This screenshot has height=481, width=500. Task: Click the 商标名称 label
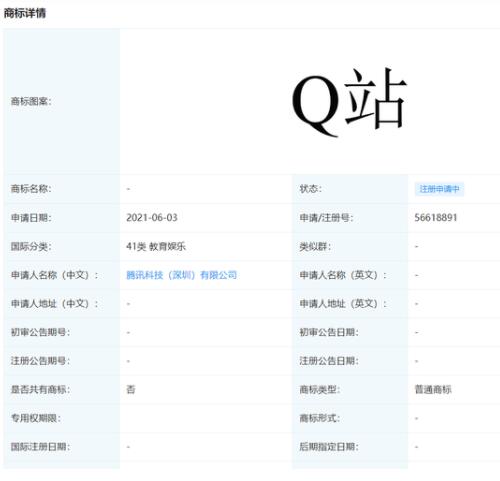coord(31,189)
